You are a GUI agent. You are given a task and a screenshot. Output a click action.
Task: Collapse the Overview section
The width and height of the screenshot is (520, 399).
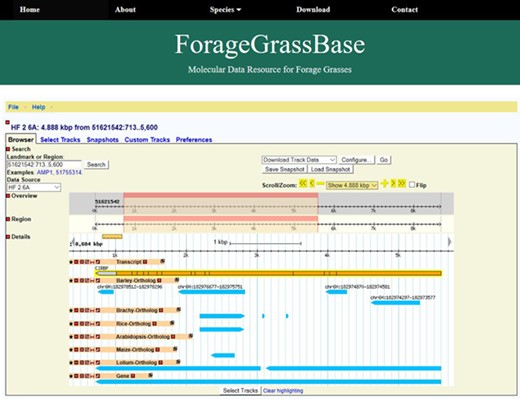click(x=8, y=196)
